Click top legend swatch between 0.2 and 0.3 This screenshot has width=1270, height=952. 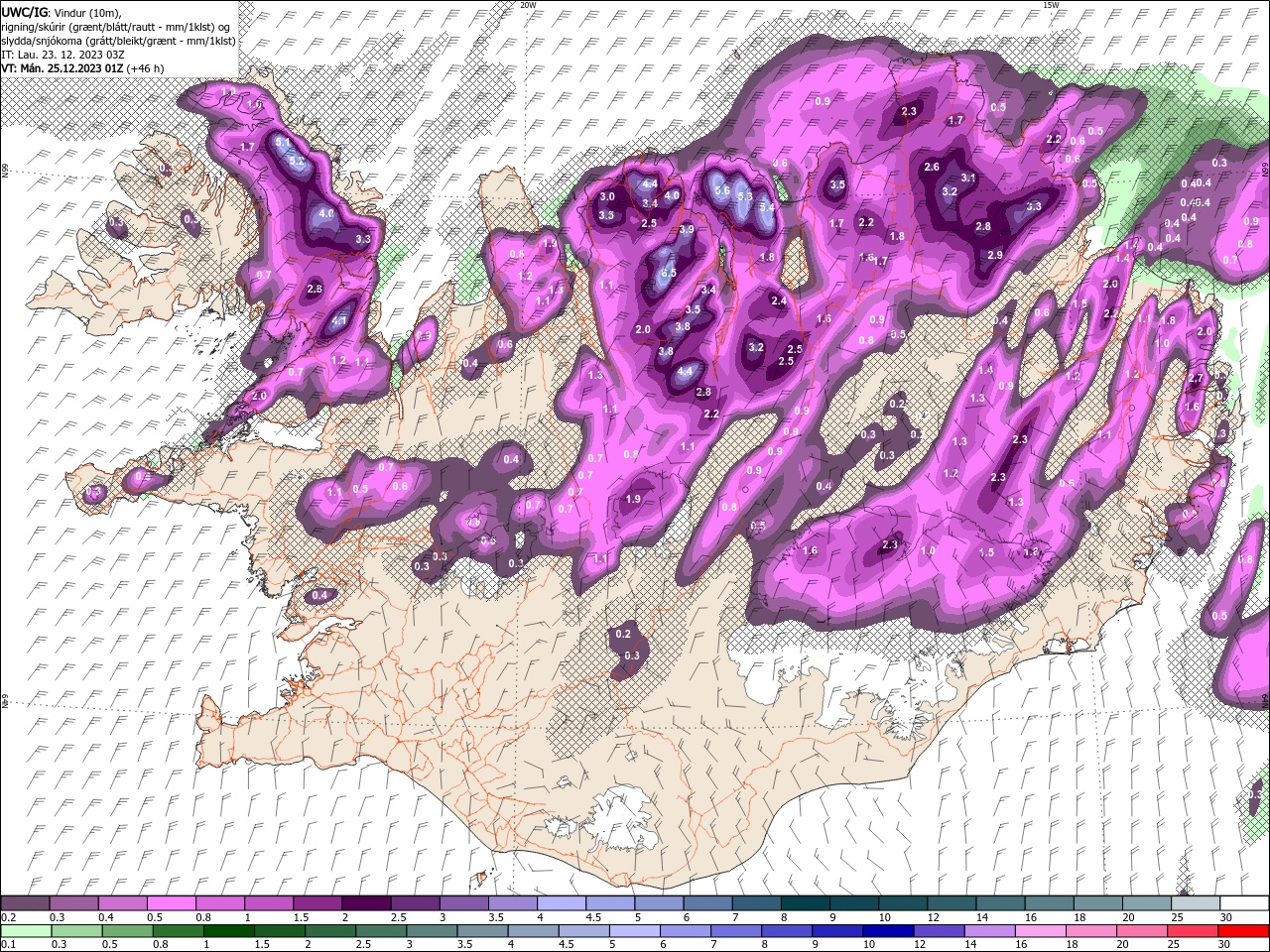(25, 902)
